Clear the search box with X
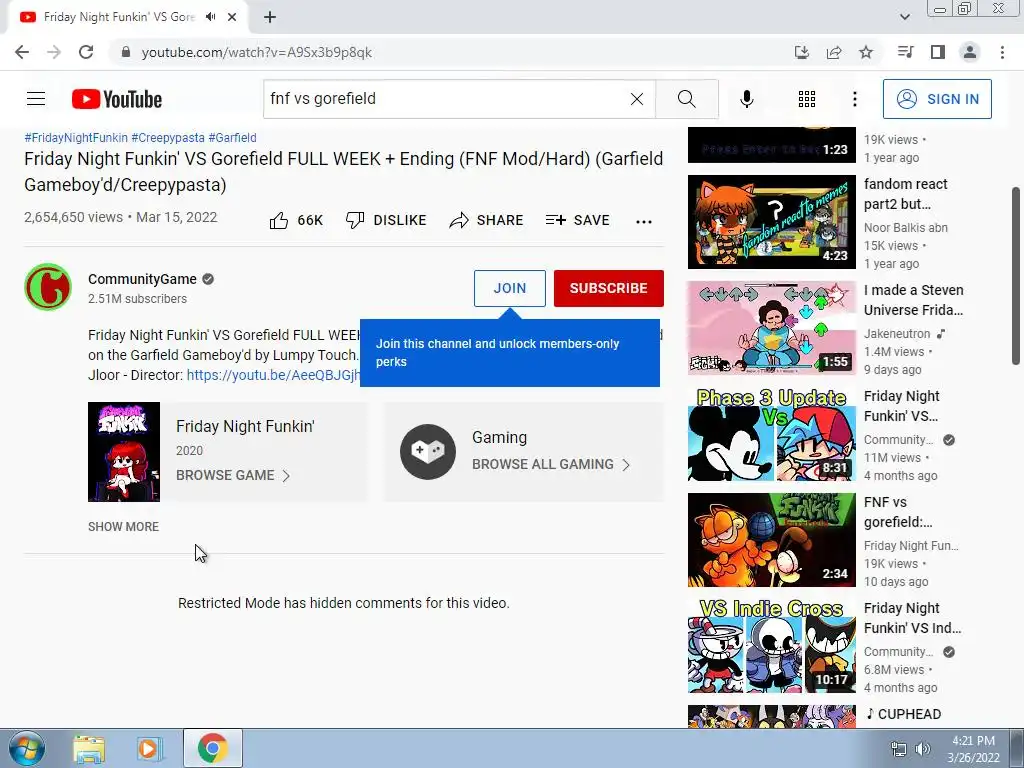 pyautogui.click(x=637, y=99)
